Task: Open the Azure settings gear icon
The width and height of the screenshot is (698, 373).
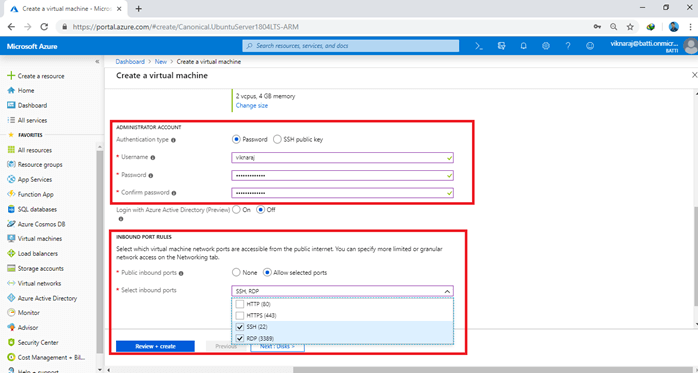Action: [546, 46]
